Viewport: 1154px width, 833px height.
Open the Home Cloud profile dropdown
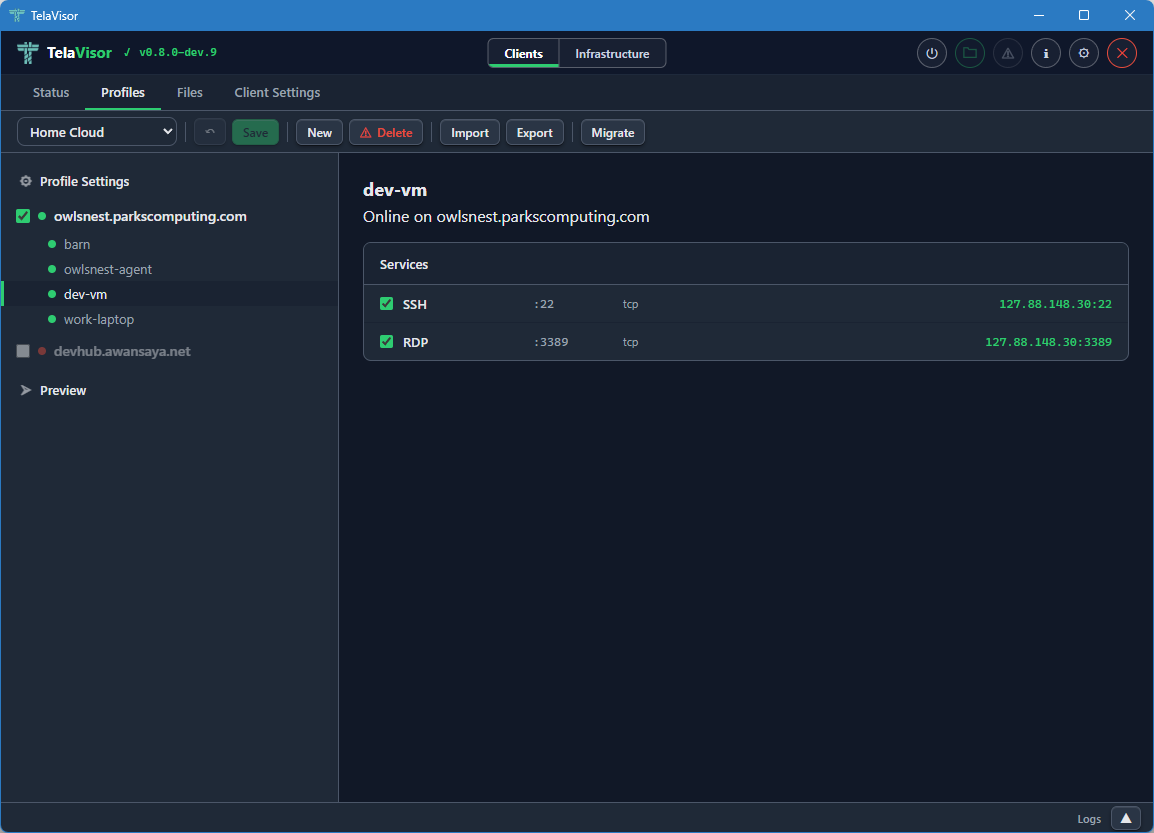[x=96, y=131]
